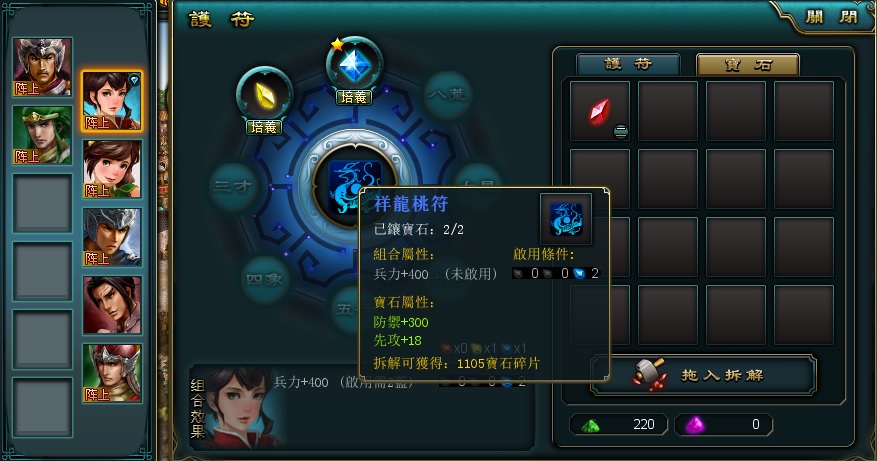Switch to the 寶石 tab
877x461 pixels.
click(x=748, y=64)
